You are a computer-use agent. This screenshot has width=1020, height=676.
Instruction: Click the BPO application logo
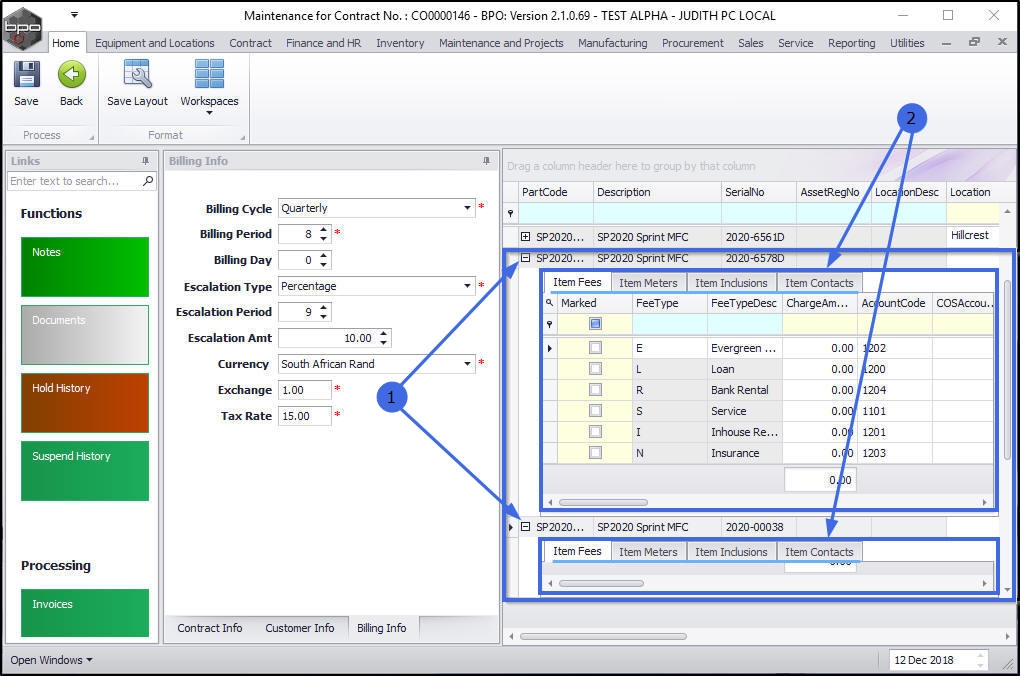tap(23, 27)
